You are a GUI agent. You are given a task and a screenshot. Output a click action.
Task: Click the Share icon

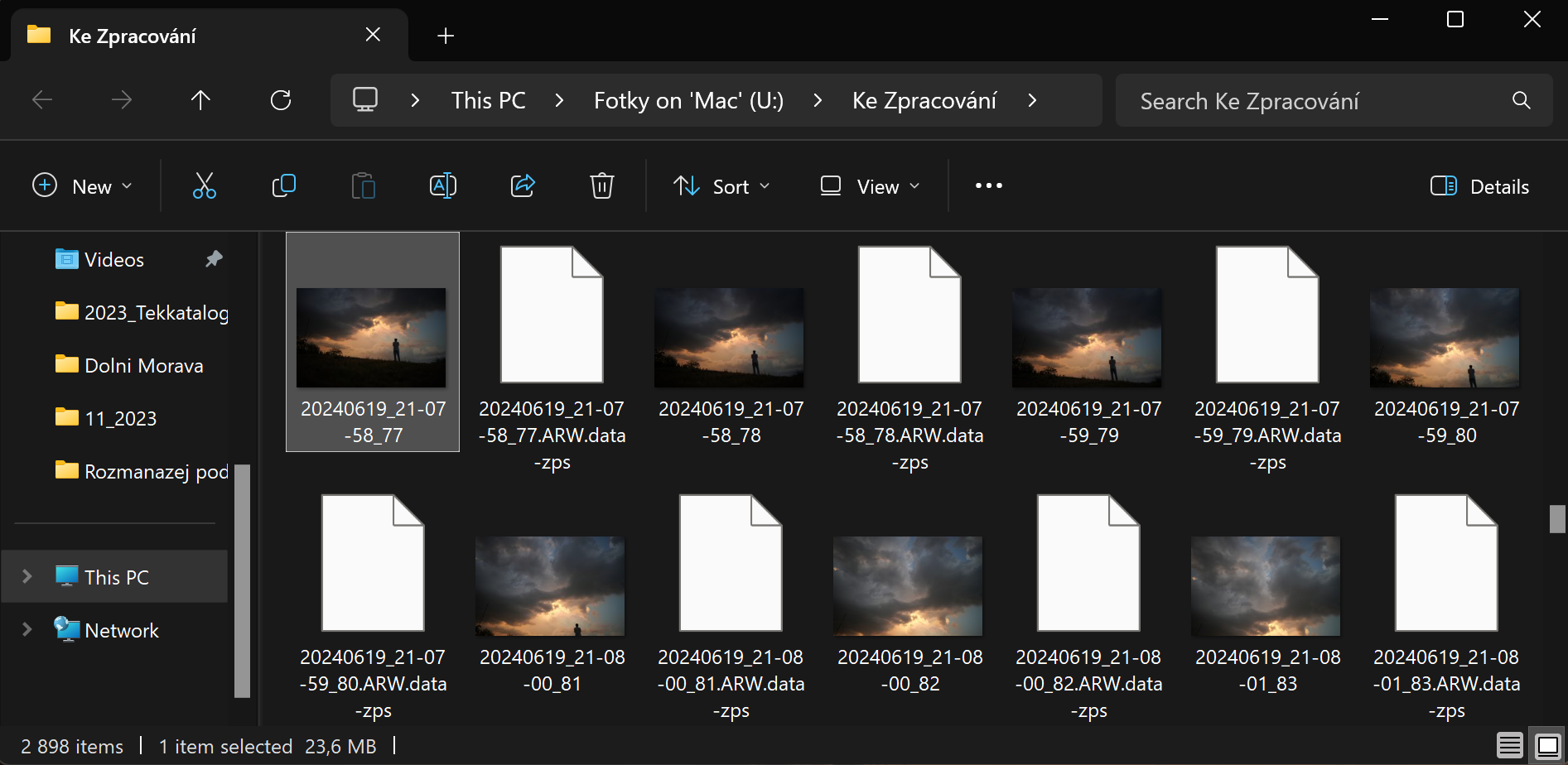[x=522, y=185]
